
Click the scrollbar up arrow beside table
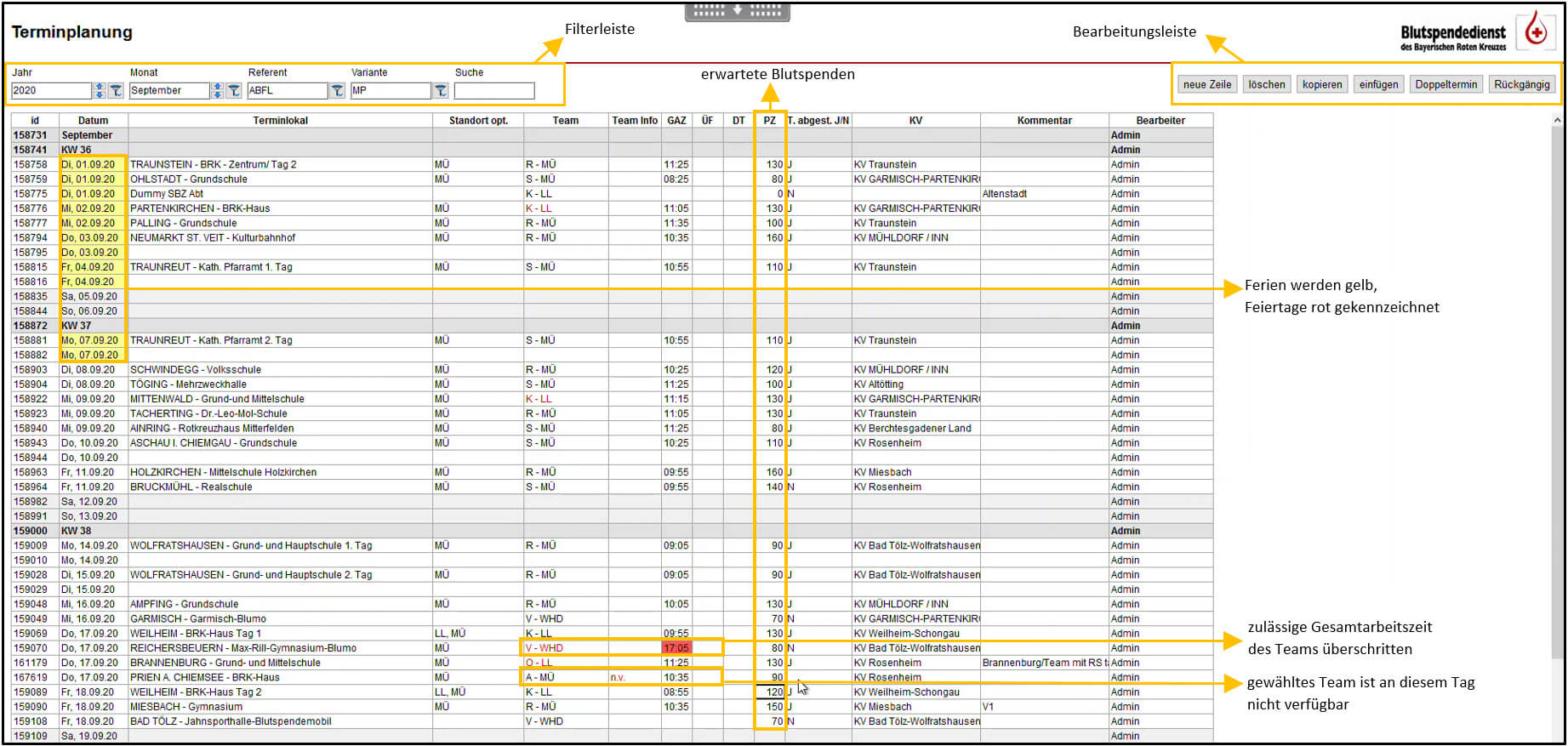pos(1557,121)
